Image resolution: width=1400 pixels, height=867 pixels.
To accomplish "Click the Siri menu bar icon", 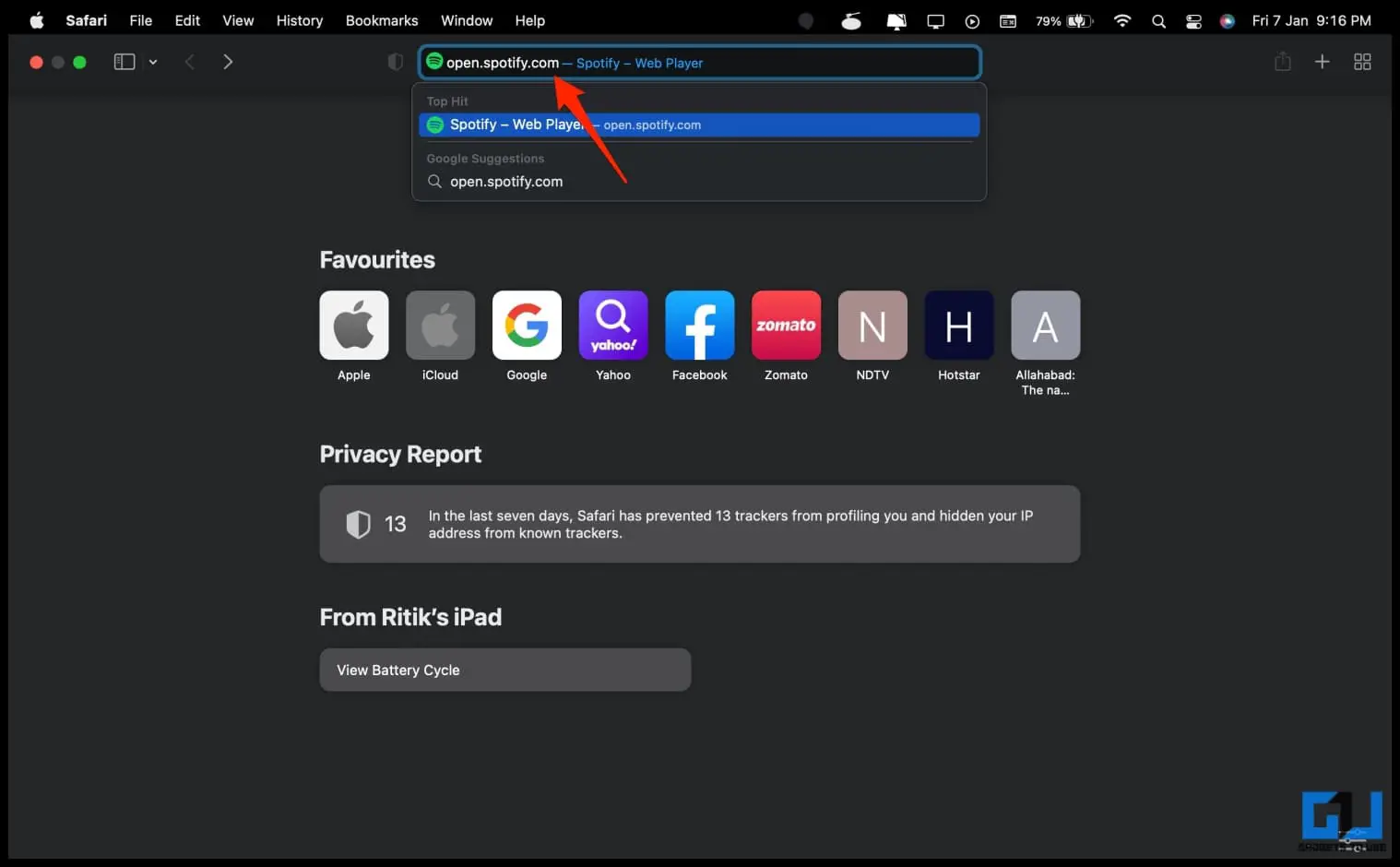I will [1228, 20].
